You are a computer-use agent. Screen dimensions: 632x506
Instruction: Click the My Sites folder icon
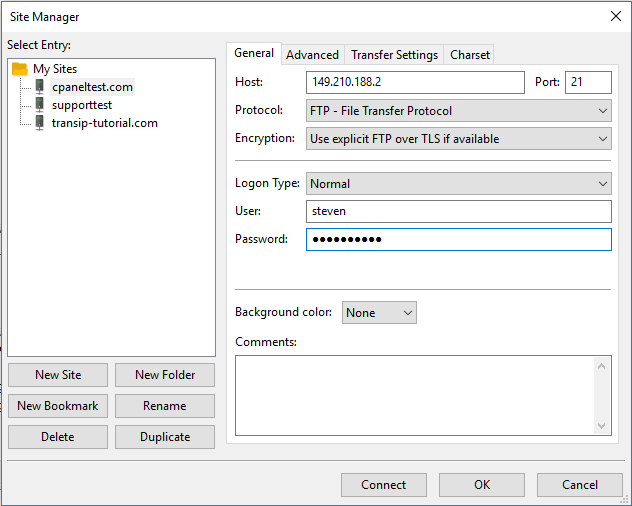coord(20,69)
